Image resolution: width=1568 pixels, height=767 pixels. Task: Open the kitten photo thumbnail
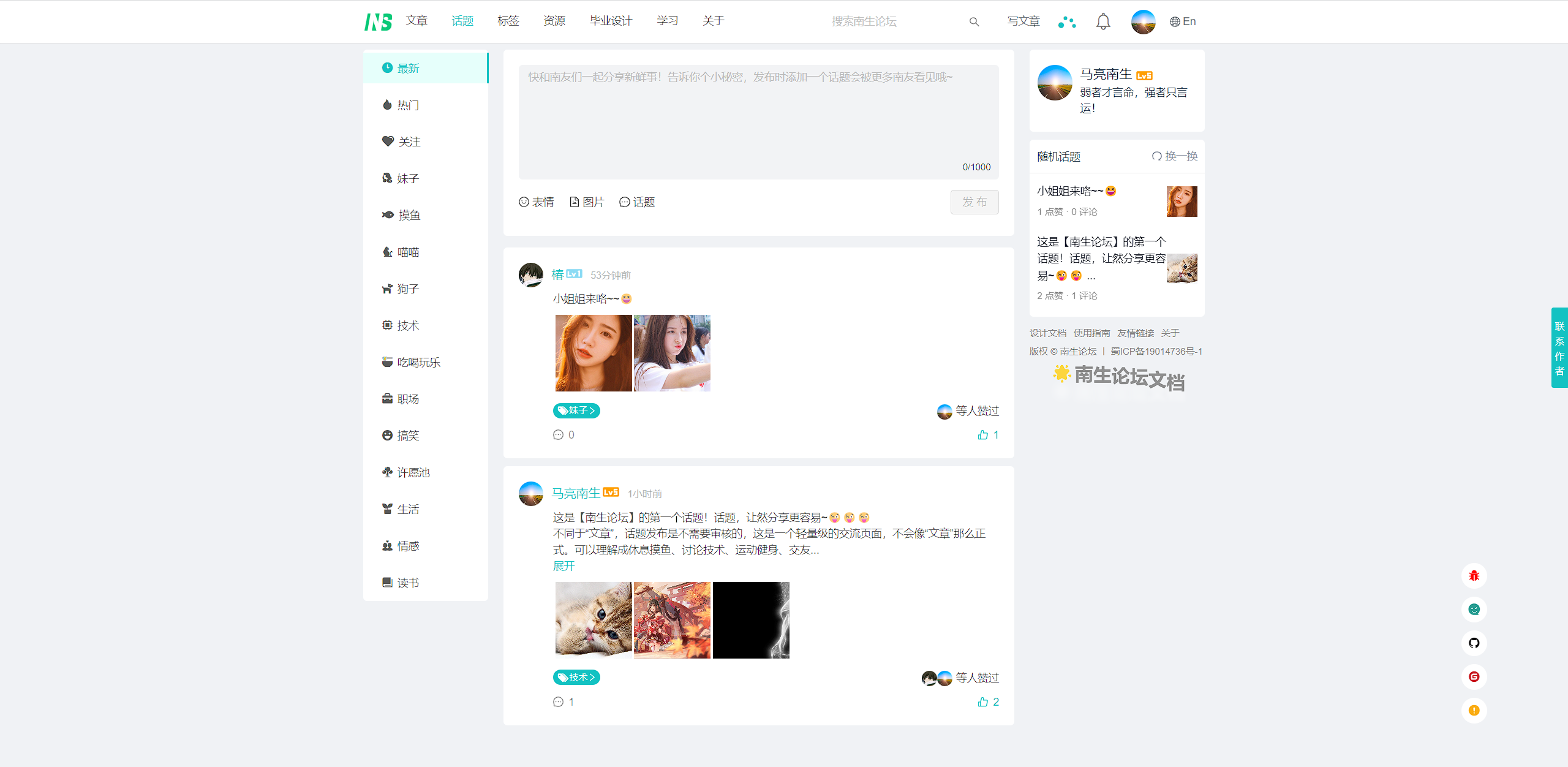(593, 620)
